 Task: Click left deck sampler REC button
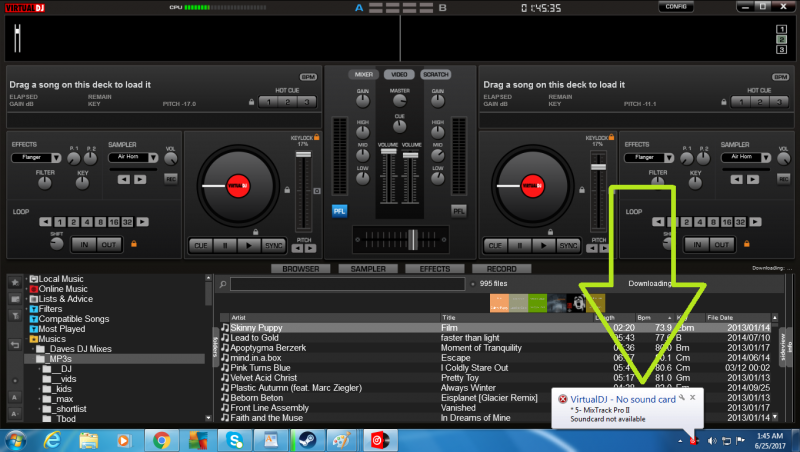pyautogui.click(x=171, y=179)
